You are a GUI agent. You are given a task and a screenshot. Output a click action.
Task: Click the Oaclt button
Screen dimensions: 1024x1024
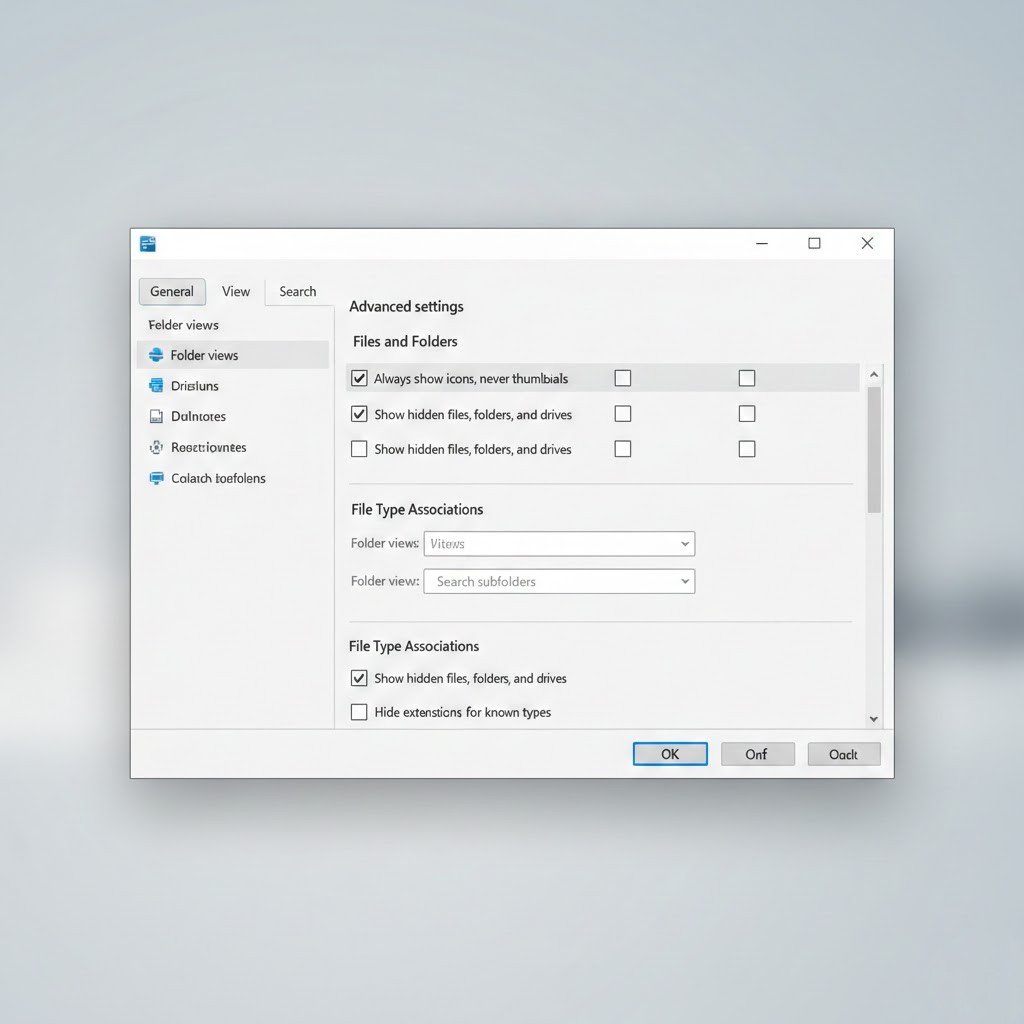[x=843, y=754]
